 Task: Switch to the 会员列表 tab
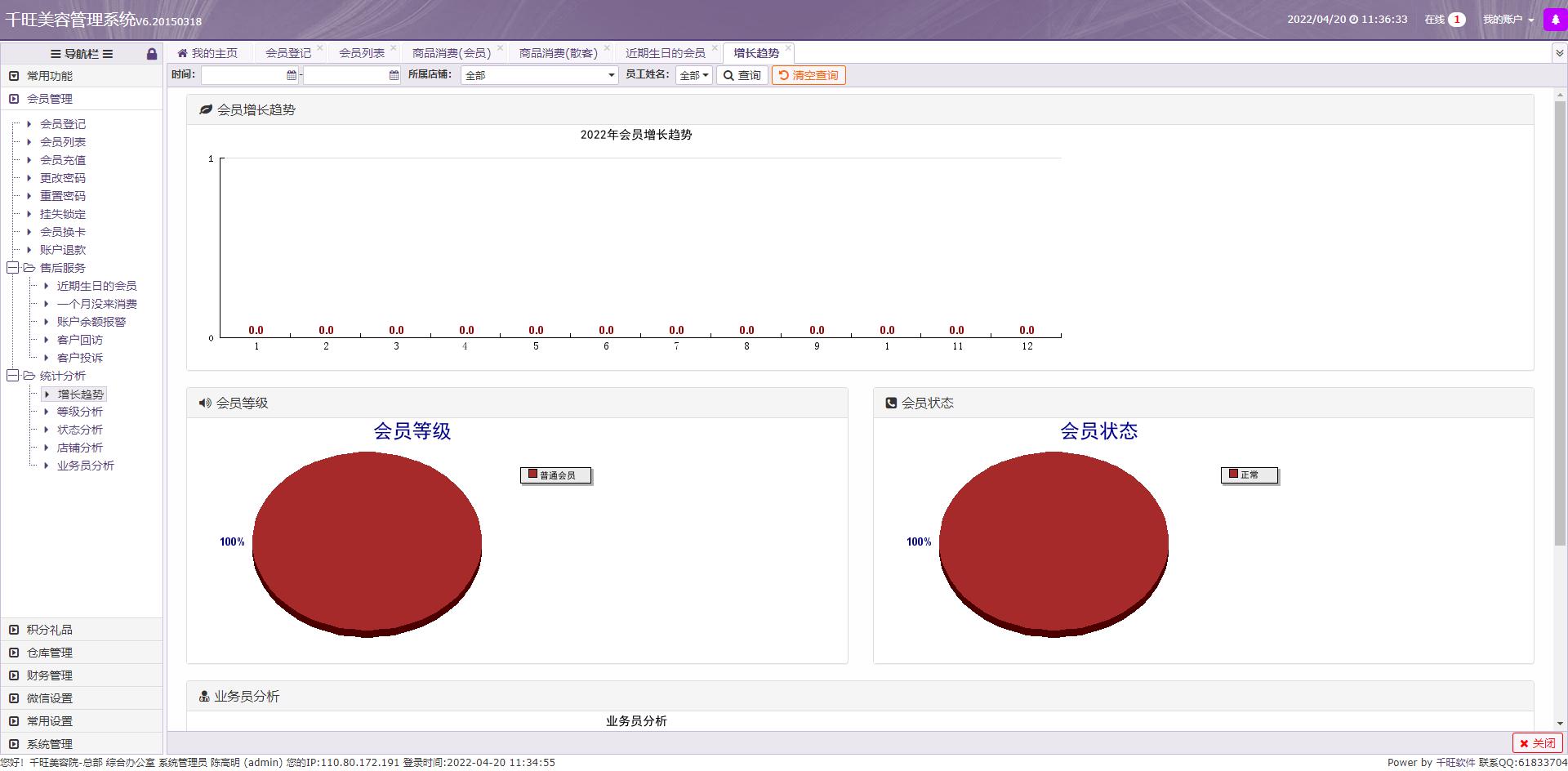point(362,53)
